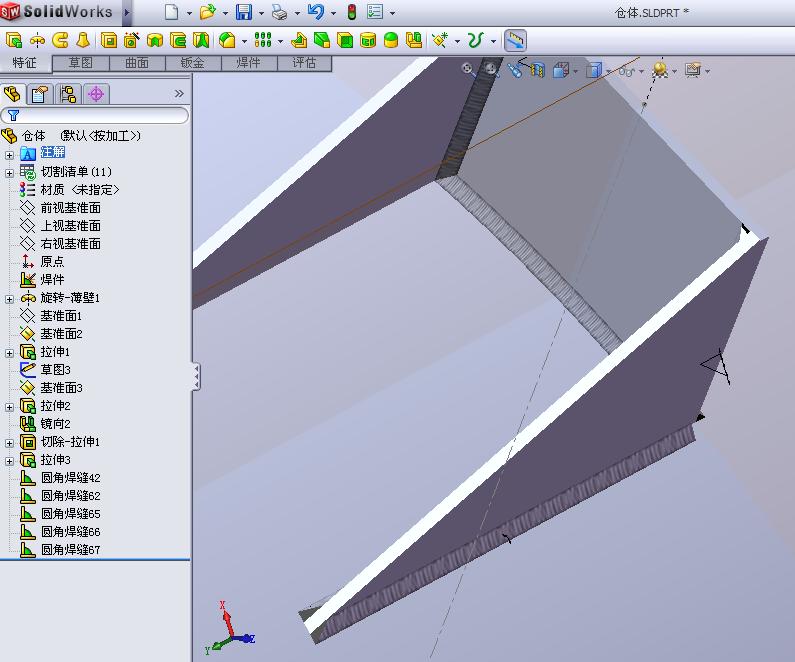Click the Shell feature icon

pos(345,40)
